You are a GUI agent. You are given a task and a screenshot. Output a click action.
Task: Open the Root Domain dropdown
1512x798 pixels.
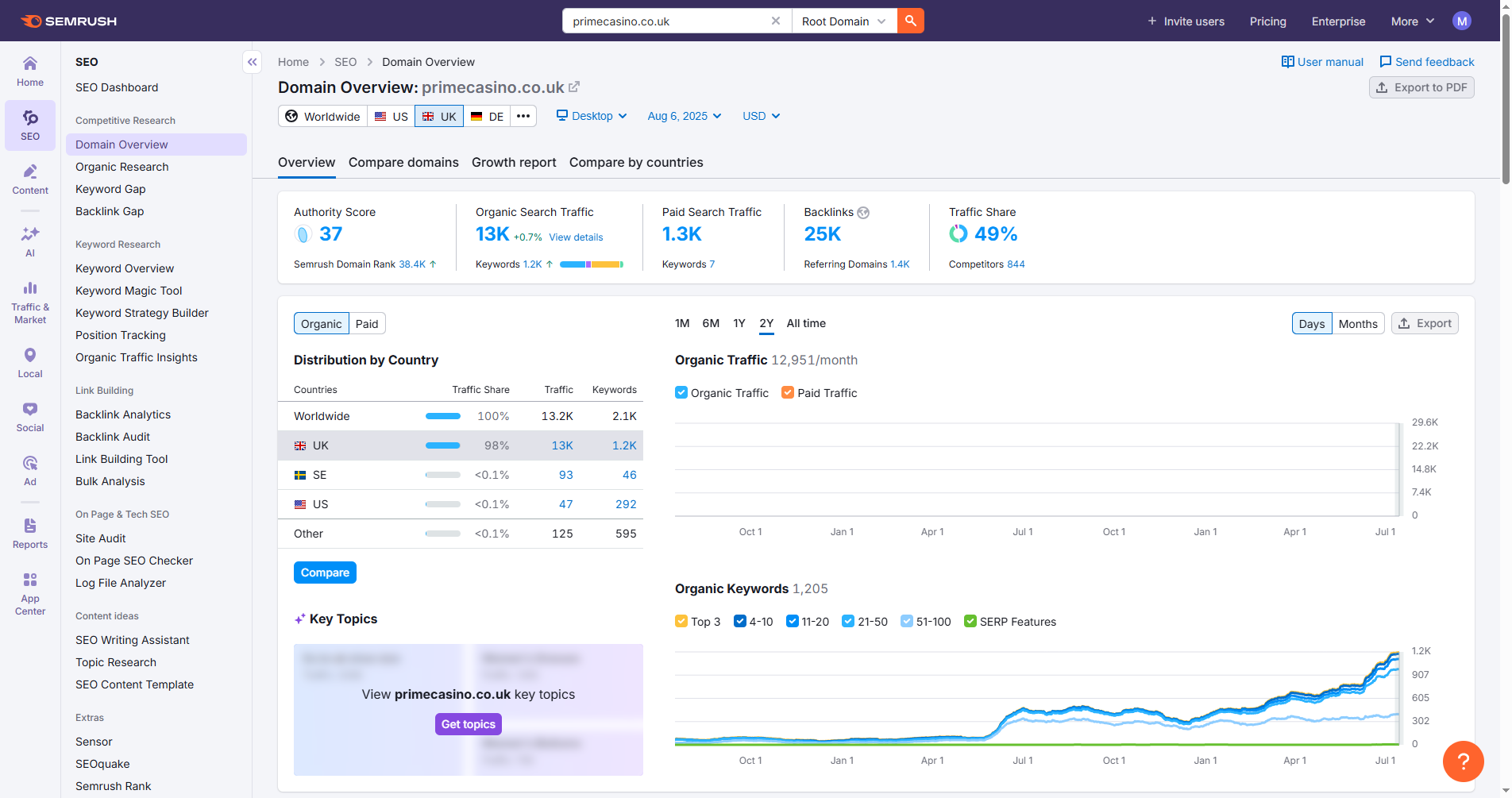[x=843, y=21]
